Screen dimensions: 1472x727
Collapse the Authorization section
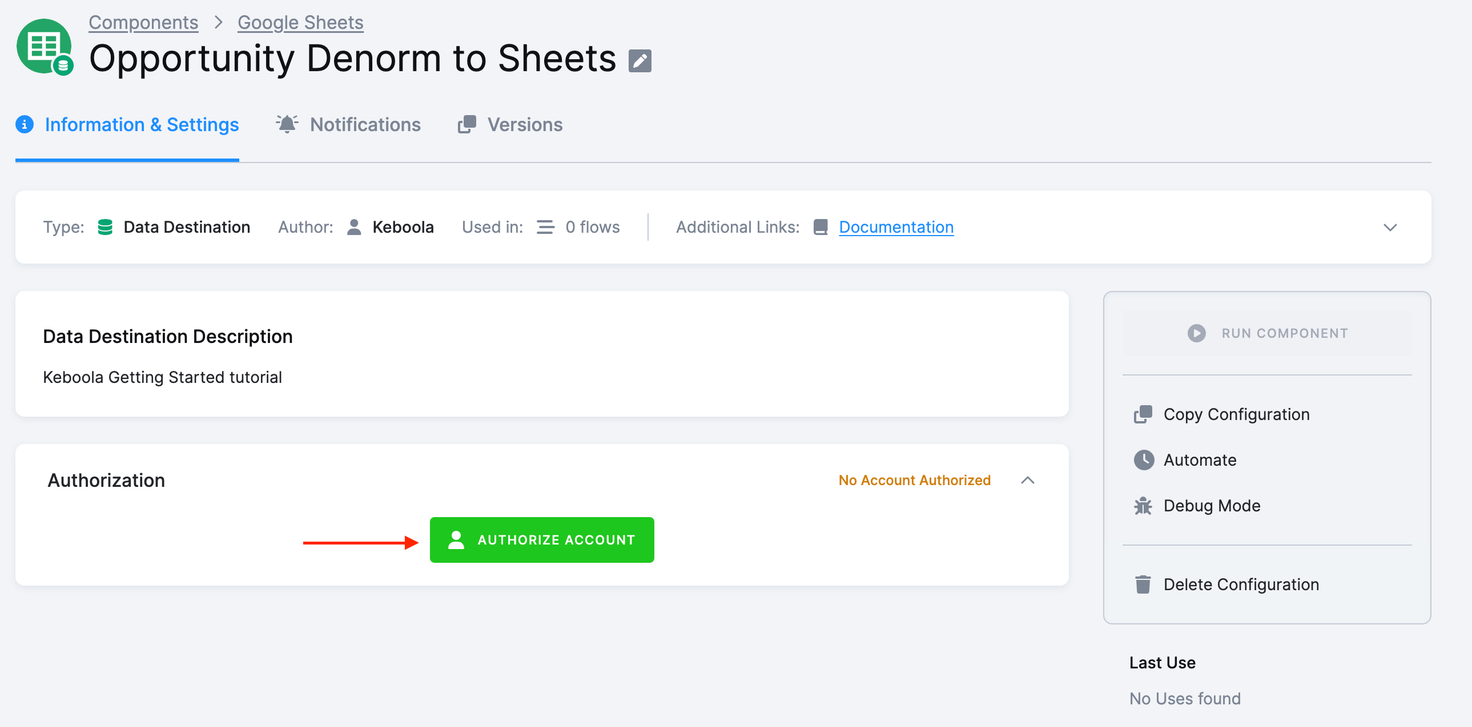(x=1027, y=480)
